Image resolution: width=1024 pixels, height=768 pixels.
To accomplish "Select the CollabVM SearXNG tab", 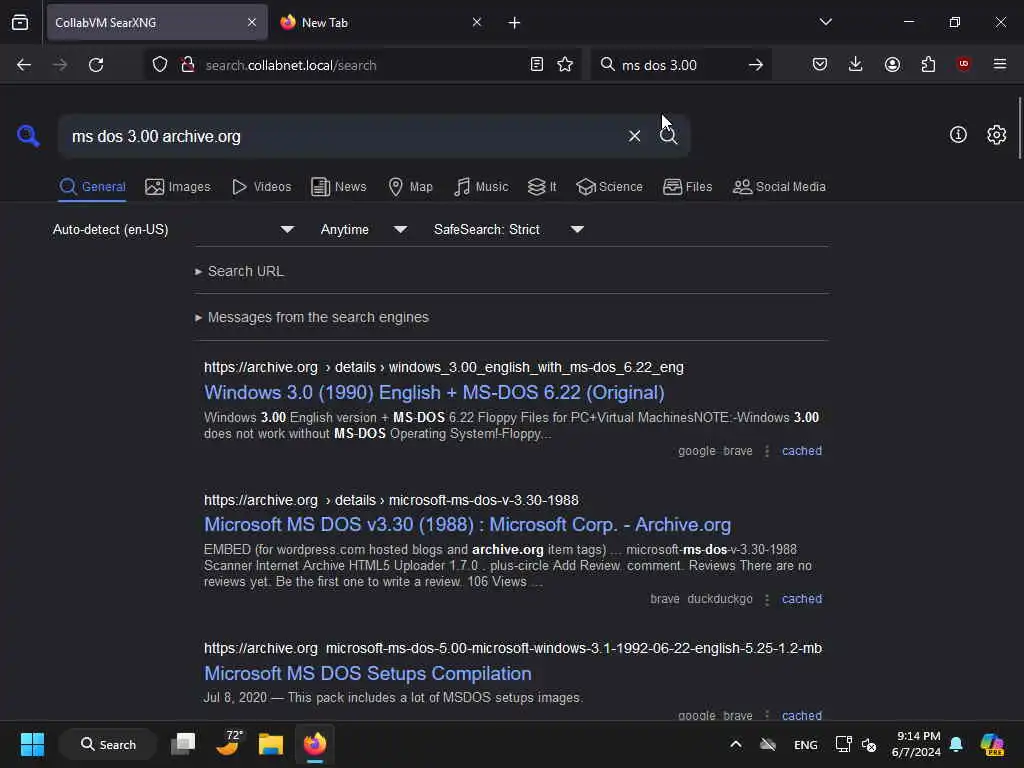I will [x=157, y=22].
